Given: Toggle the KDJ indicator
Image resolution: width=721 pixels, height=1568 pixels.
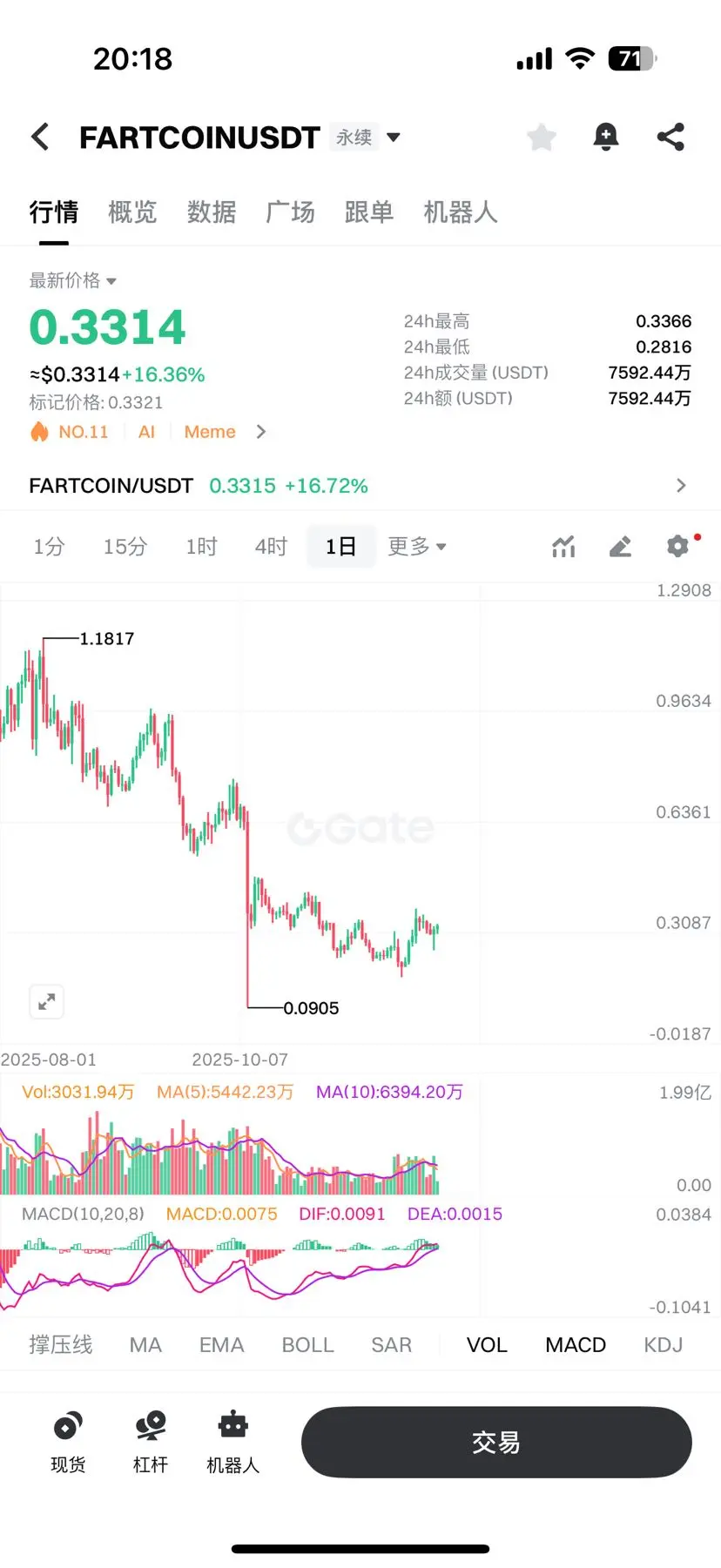Looking at the screenshot, I should point(664,1345).
